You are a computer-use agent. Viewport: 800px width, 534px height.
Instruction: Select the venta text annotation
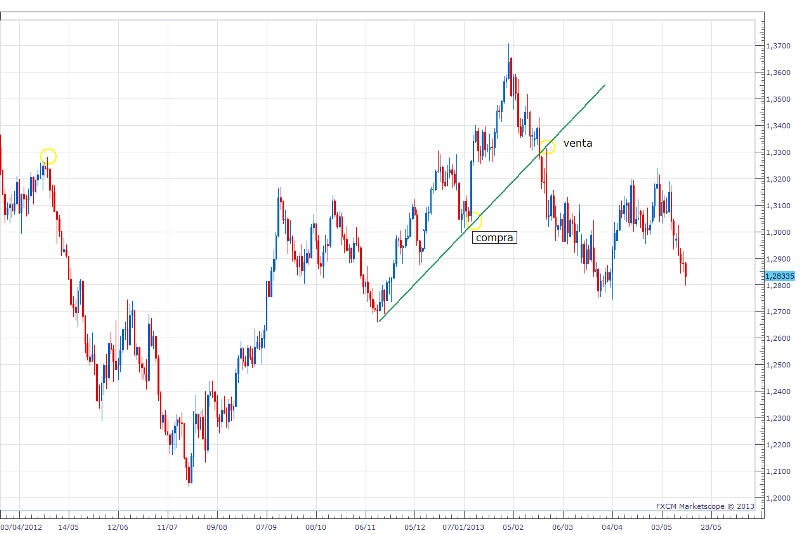[578, 143]
